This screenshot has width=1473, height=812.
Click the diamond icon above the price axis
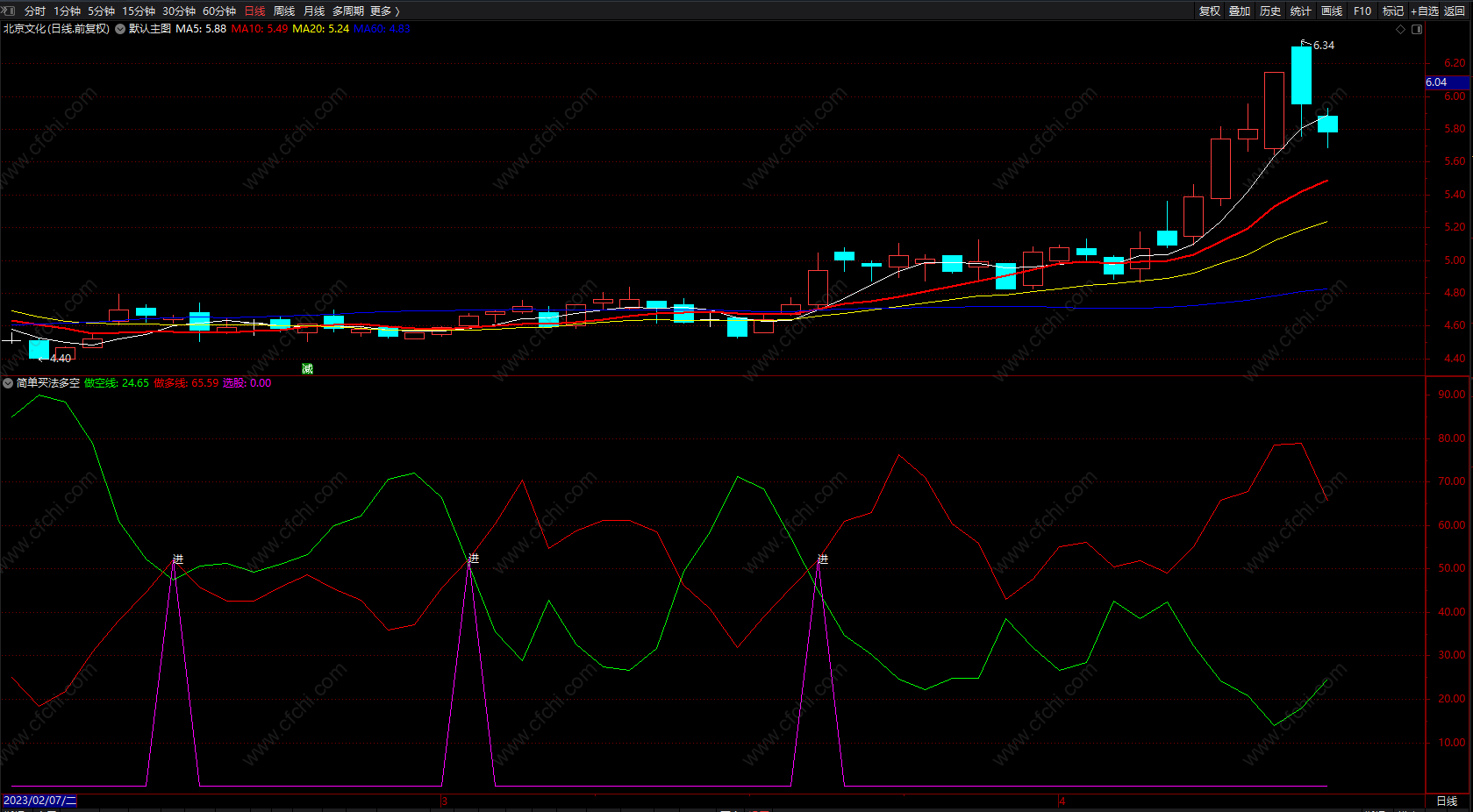point(1400,29)
